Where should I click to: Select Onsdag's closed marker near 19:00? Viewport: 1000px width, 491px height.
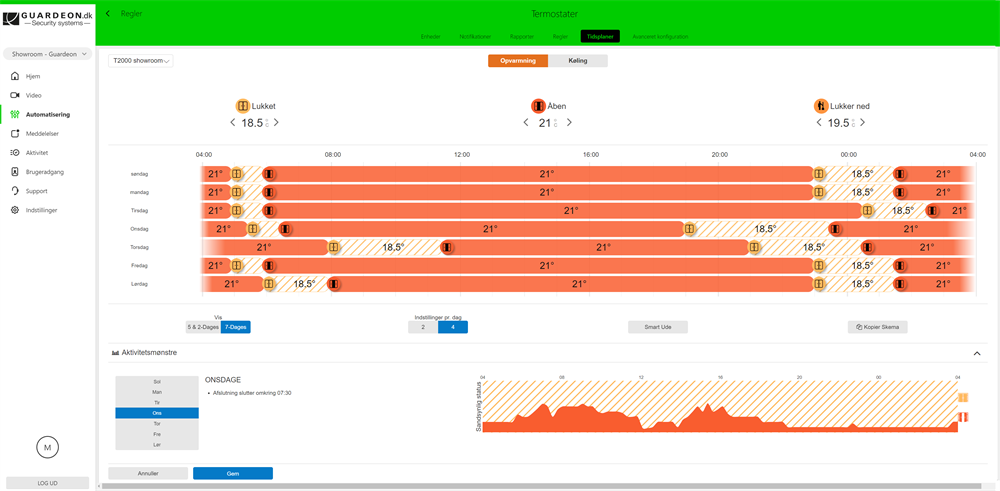coord(689,229)
